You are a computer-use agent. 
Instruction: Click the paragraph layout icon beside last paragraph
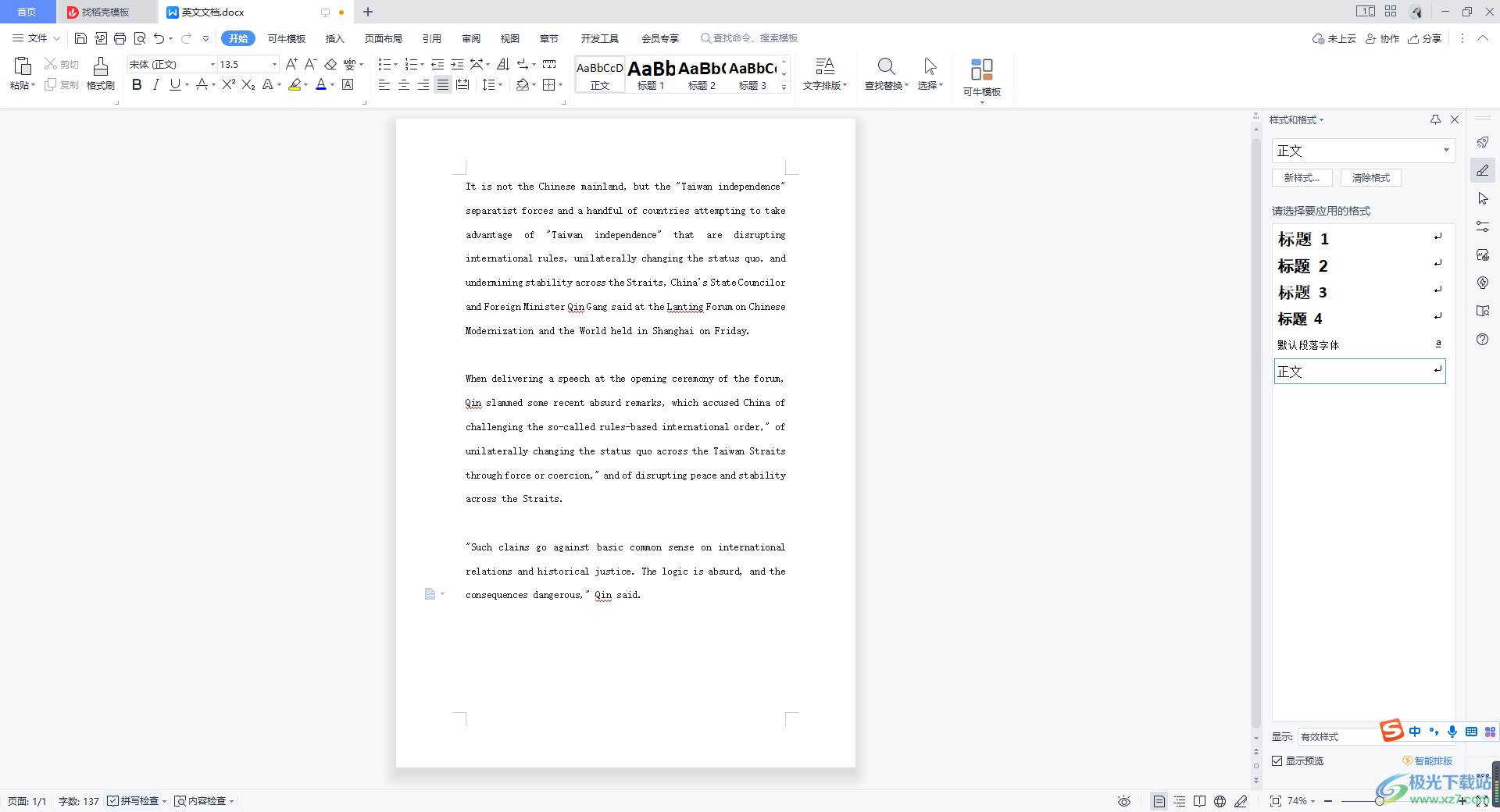pyautogui.click(x=430, y=594)
